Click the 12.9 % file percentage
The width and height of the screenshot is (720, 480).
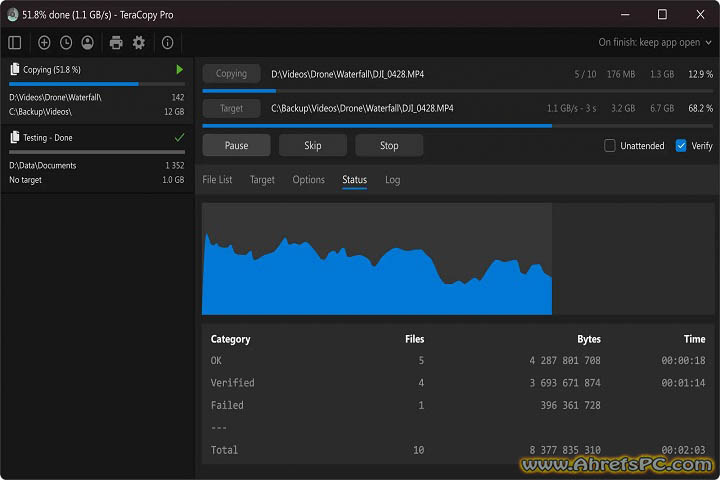point(700,74)
